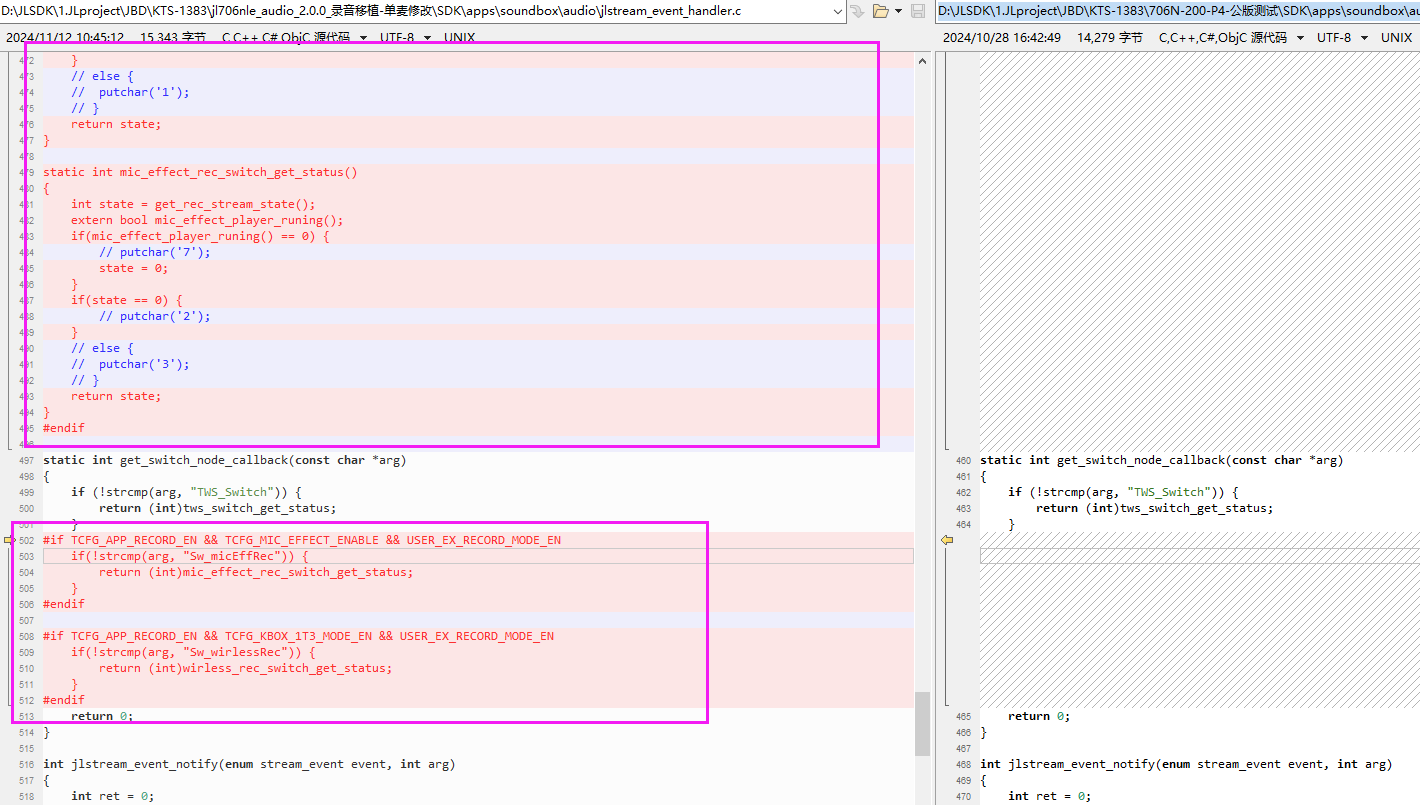Click the save disk icon for the left file

coord(917,11)
